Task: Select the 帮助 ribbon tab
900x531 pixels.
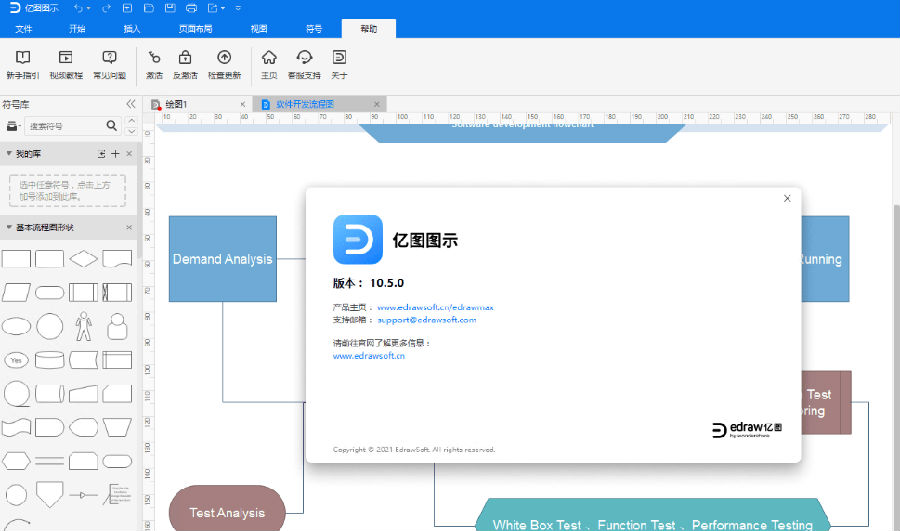Action: click(368, 29)
